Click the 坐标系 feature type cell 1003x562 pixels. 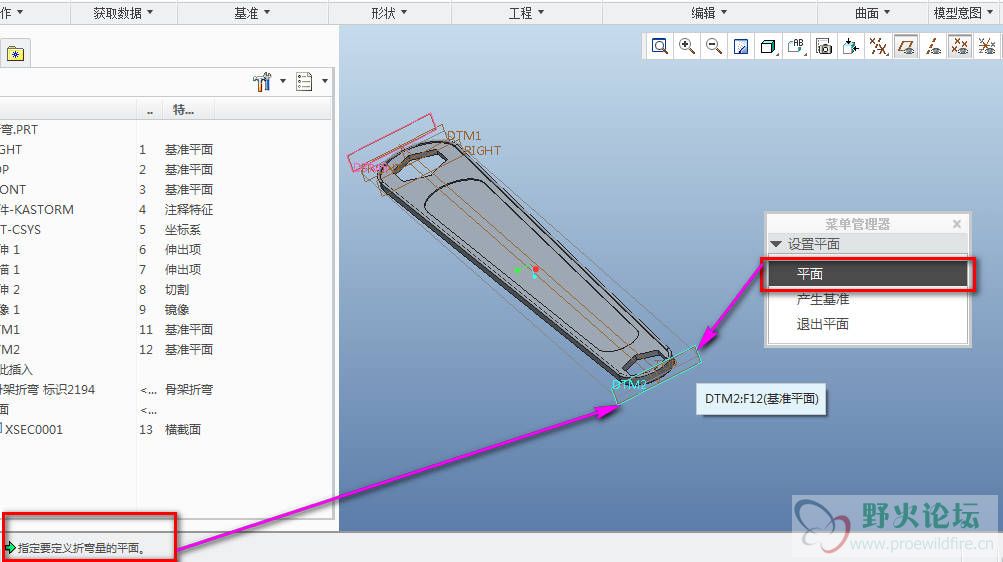(x=183, y=230)
